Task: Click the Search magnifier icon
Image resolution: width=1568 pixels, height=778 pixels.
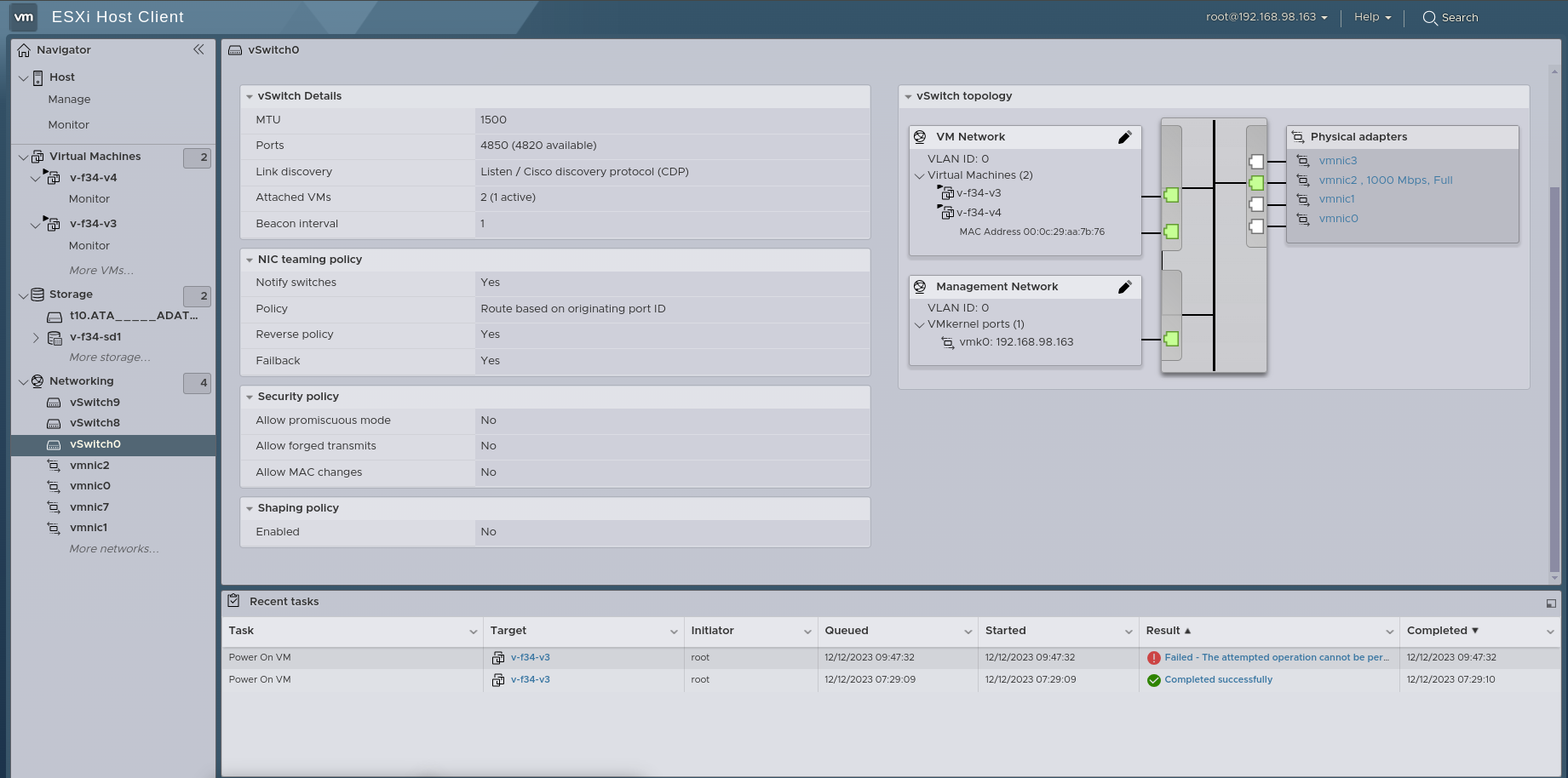Action: pyautogui.click(x=1430, y=18)
